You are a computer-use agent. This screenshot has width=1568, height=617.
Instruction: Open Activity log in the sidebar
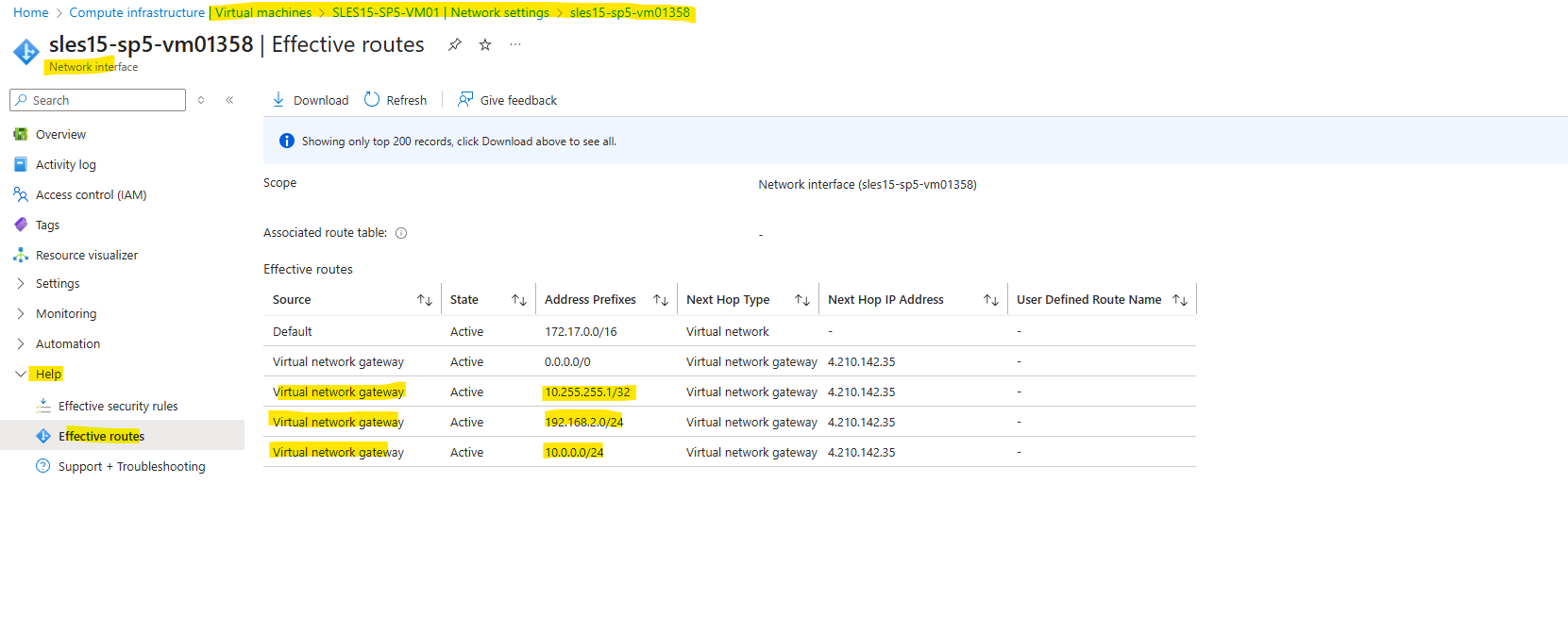pyautogui.click(x=66, y=164)
